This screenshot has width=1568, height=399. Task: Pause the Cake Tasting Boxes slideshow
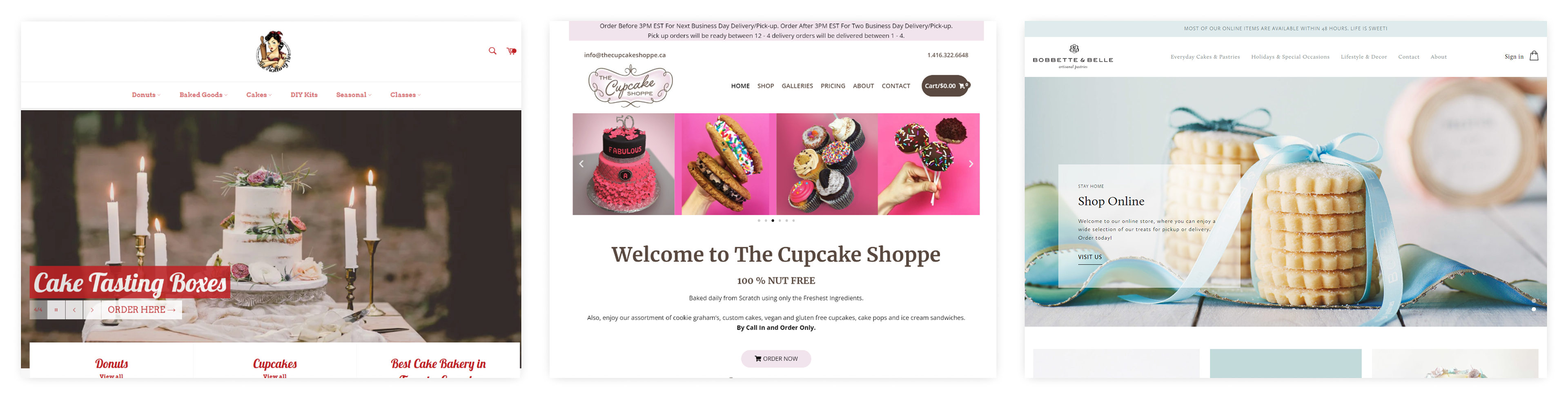56,310
